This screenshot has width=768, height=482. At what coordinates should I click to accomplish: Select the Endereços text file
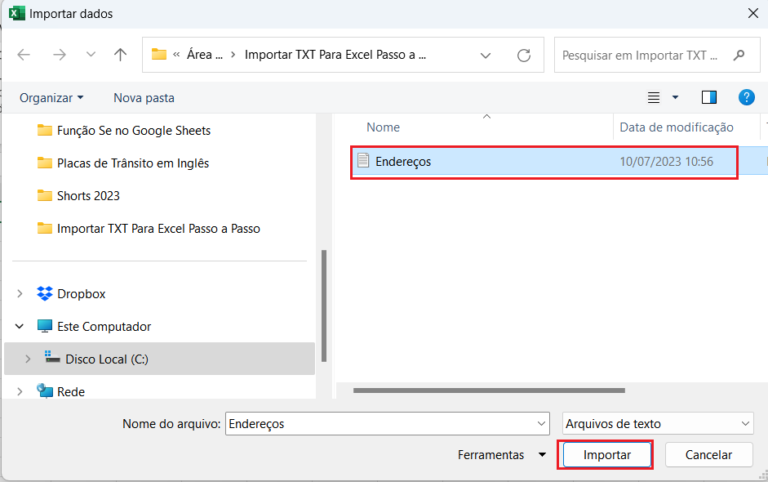pyautogui.click(x=403, y=161)
